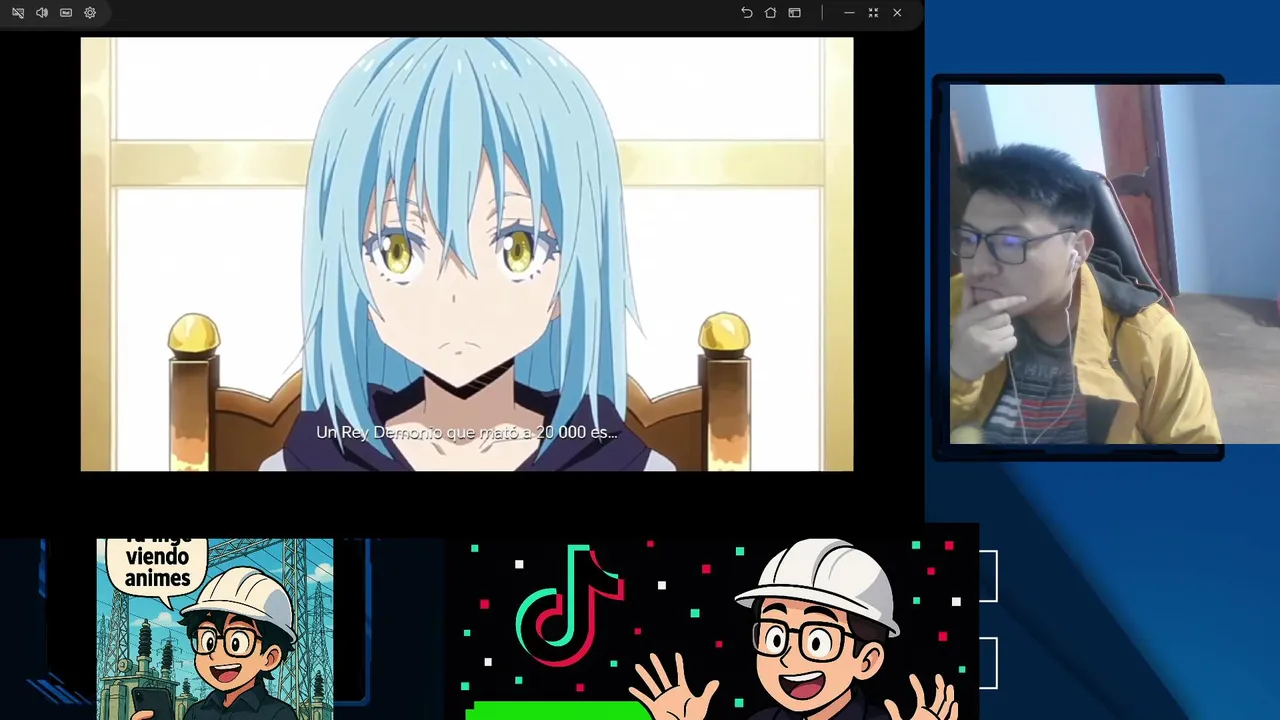This screenshot has width=1280, height=720.
Task: Open settings gear in top bar
Action: [90, 13]
